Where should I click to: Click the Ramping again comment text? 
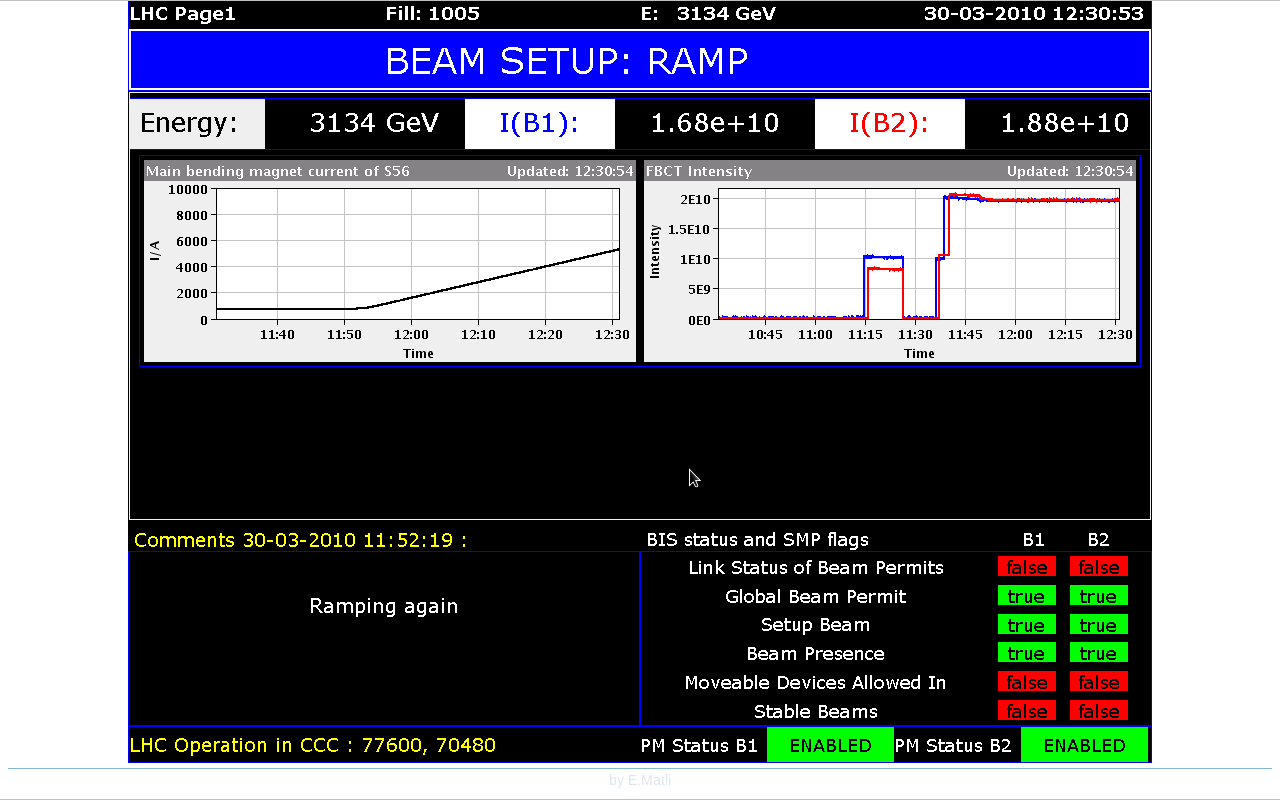(x=384, y=606)
